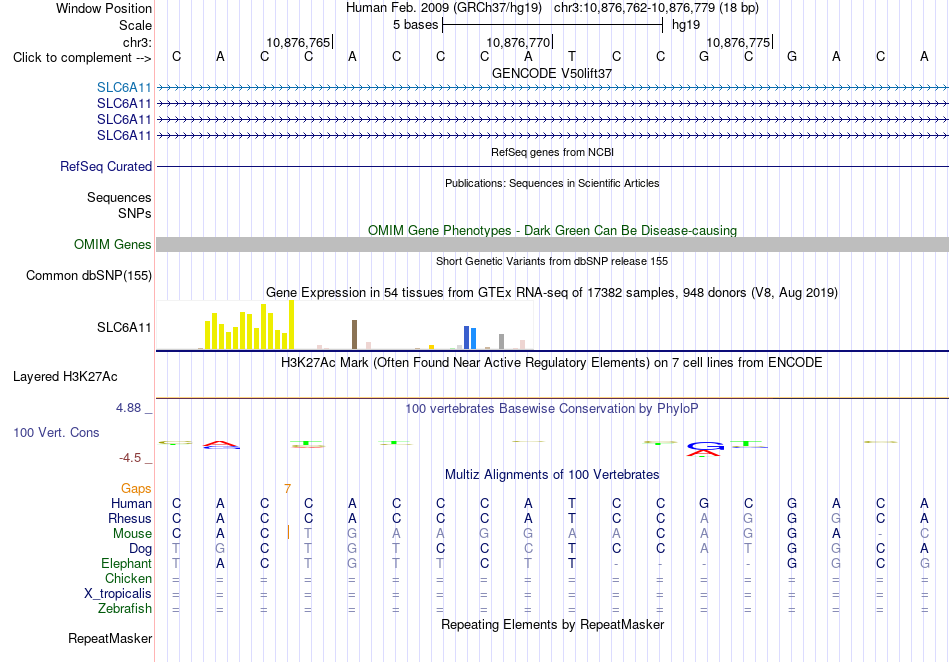Image resolution: width=950 pixels, height=662 pixels.
Task: Click the blue bars in GTEx chart
Action: (470, 337)
